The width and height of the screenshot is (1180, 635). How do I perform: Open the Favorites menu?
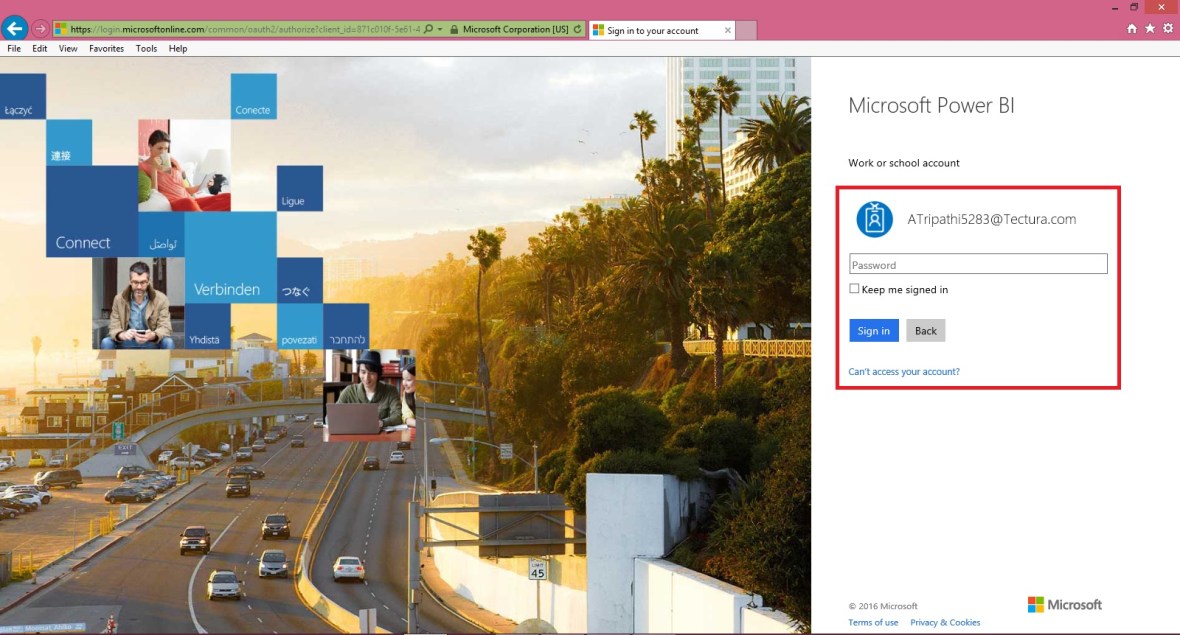coord(106,48)
